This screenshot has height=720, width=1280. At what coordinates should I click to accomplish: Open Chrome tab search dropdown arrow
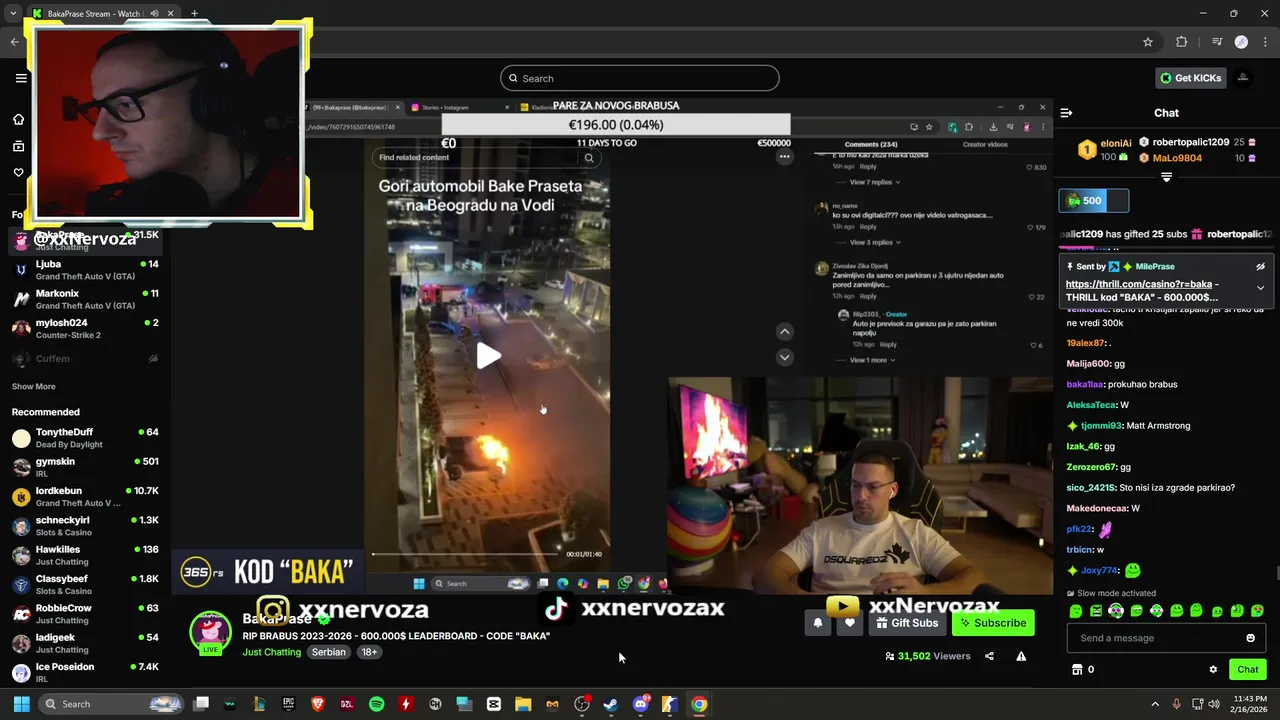(x=13, y=13)
